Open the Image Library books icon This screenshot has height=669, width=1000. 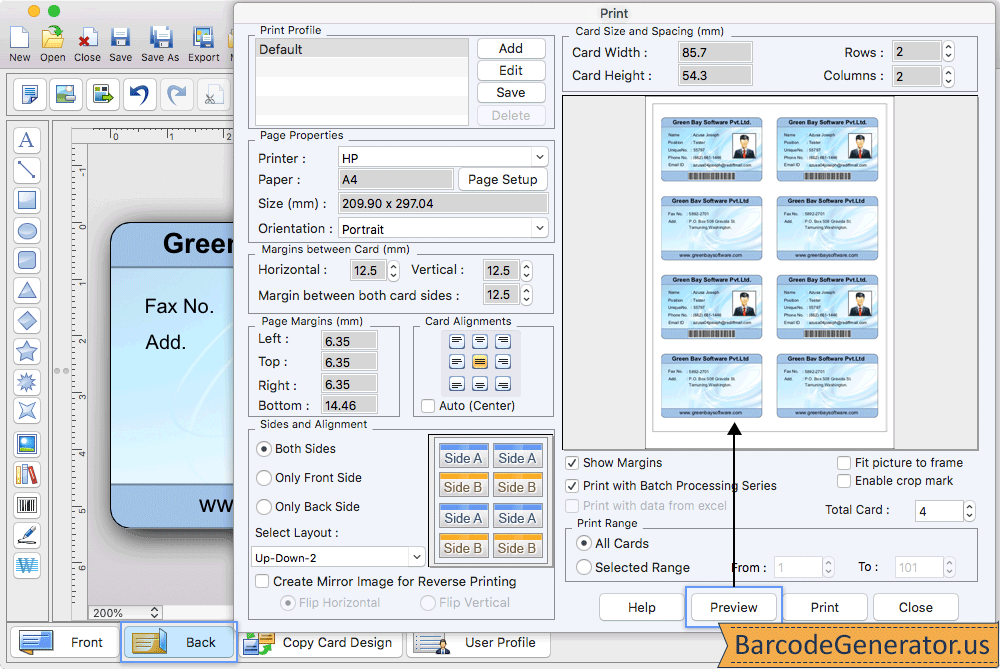(27, 474)
